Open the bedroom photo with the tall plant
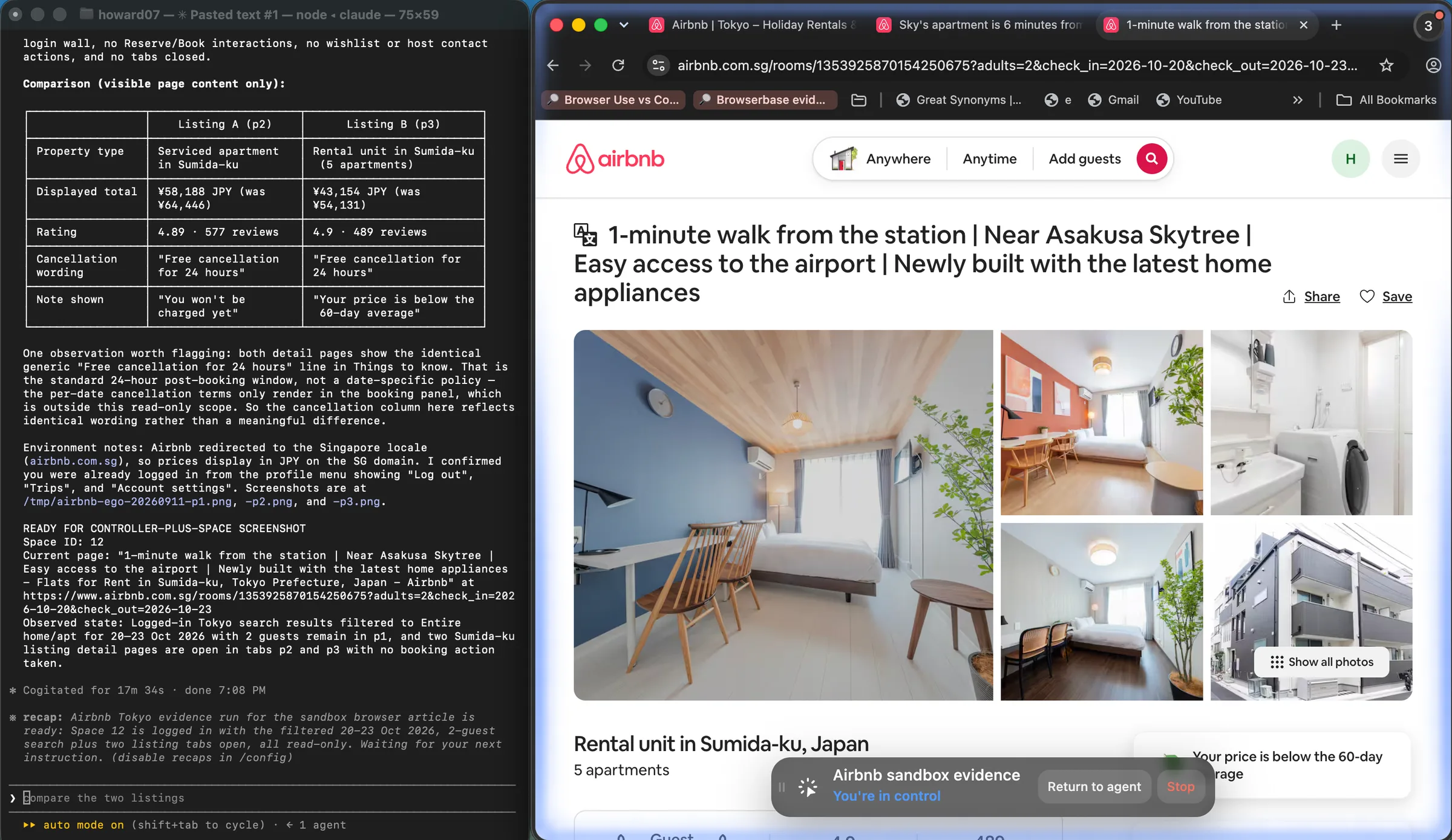1452x840 pixels. pyautogui.click(x=1101, y=612)
